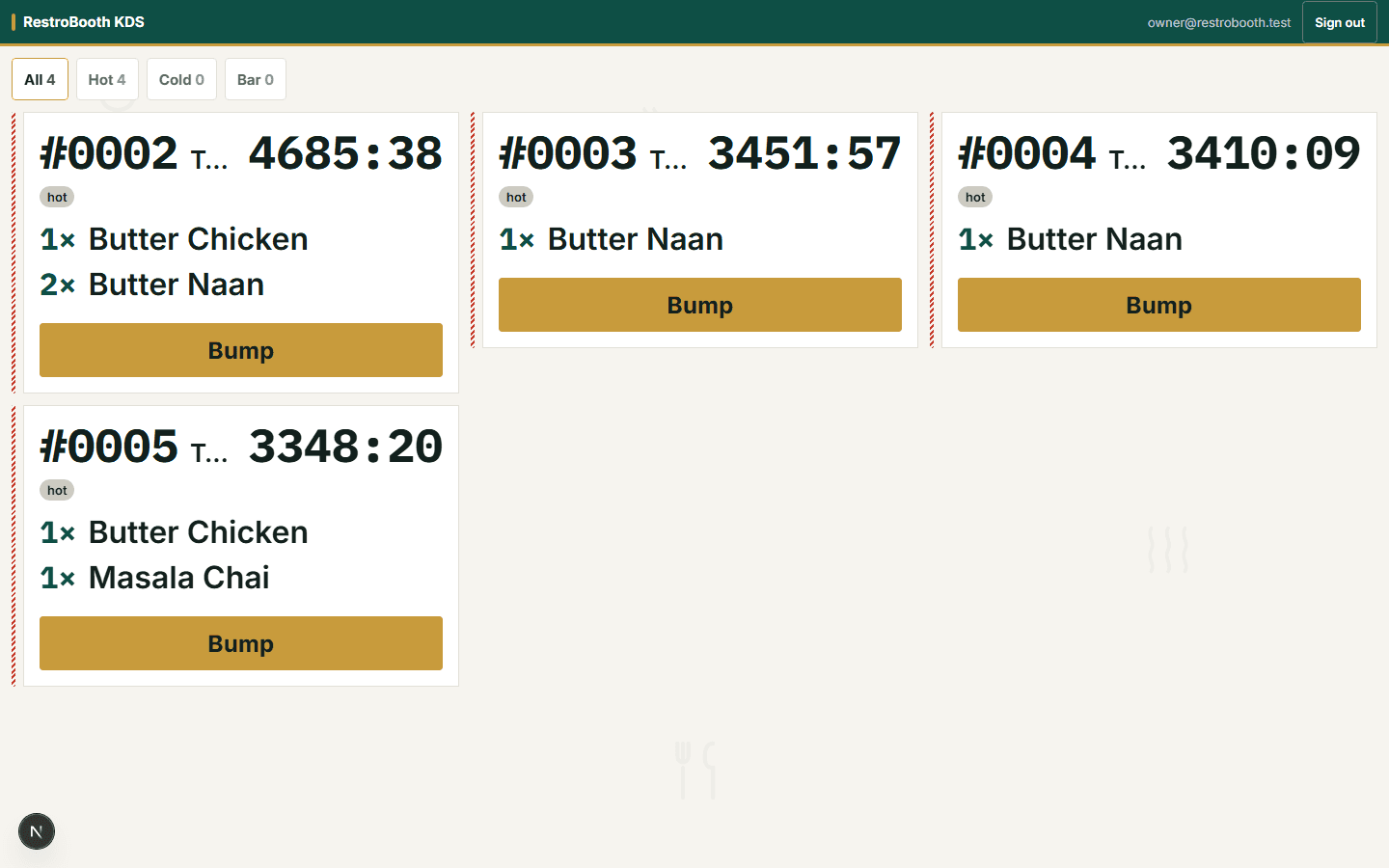This screenshot has width=1389, height=868.
Task: Click hot tag on order #0004
Action: (975, 197)
